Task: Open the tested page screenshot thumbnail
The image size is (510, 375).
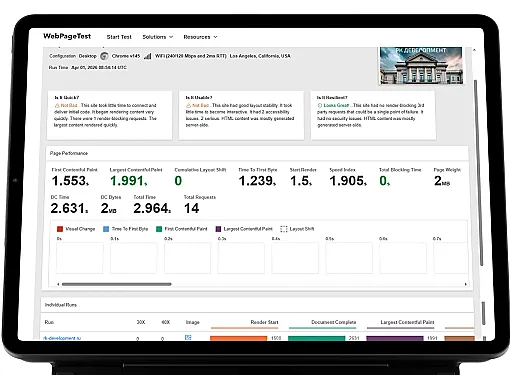Action: 421,65
